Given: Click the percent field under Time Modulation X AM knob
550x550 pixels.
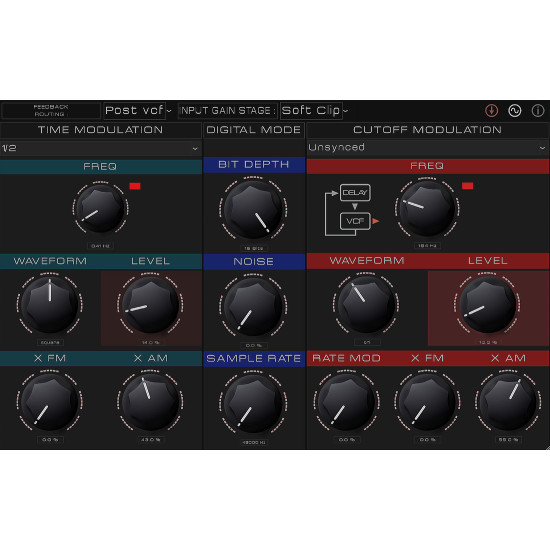Looking at the screenshot, I should coord(150,440).
